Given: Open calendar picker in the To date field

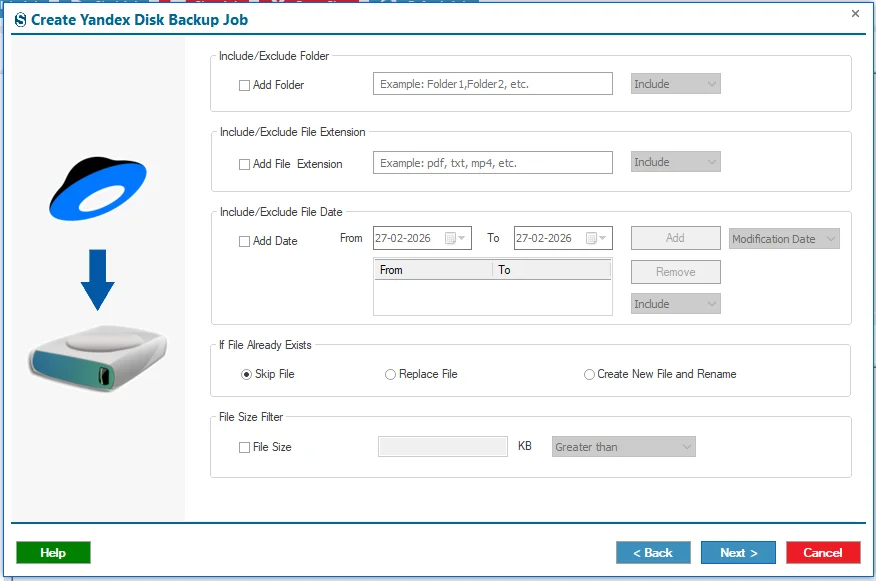Looking at the screenshot, I should (x=596, y=239).
